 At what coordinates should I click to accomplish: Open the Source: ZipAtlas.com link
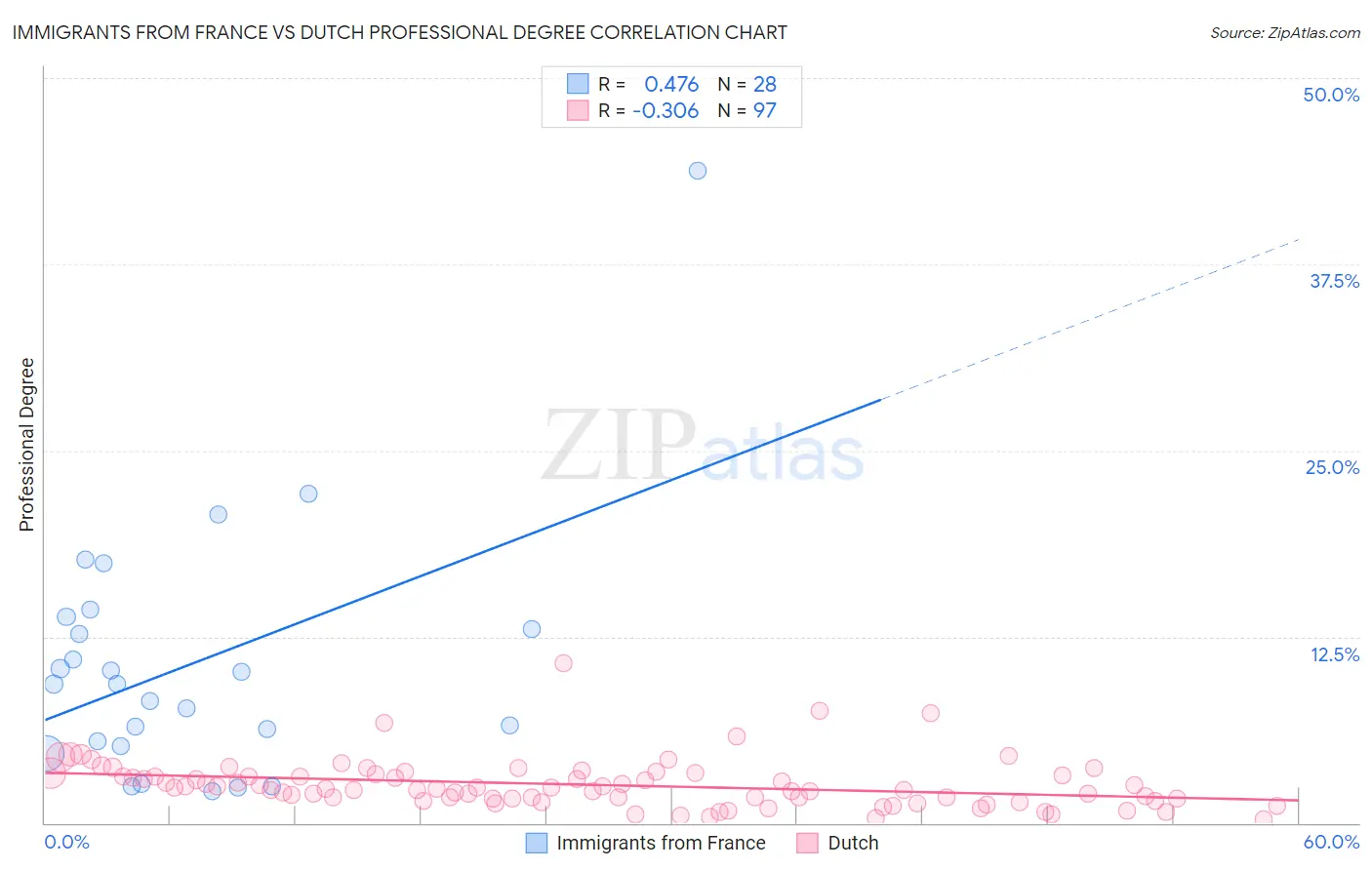pyautogui.click(x=1284, y=32)
